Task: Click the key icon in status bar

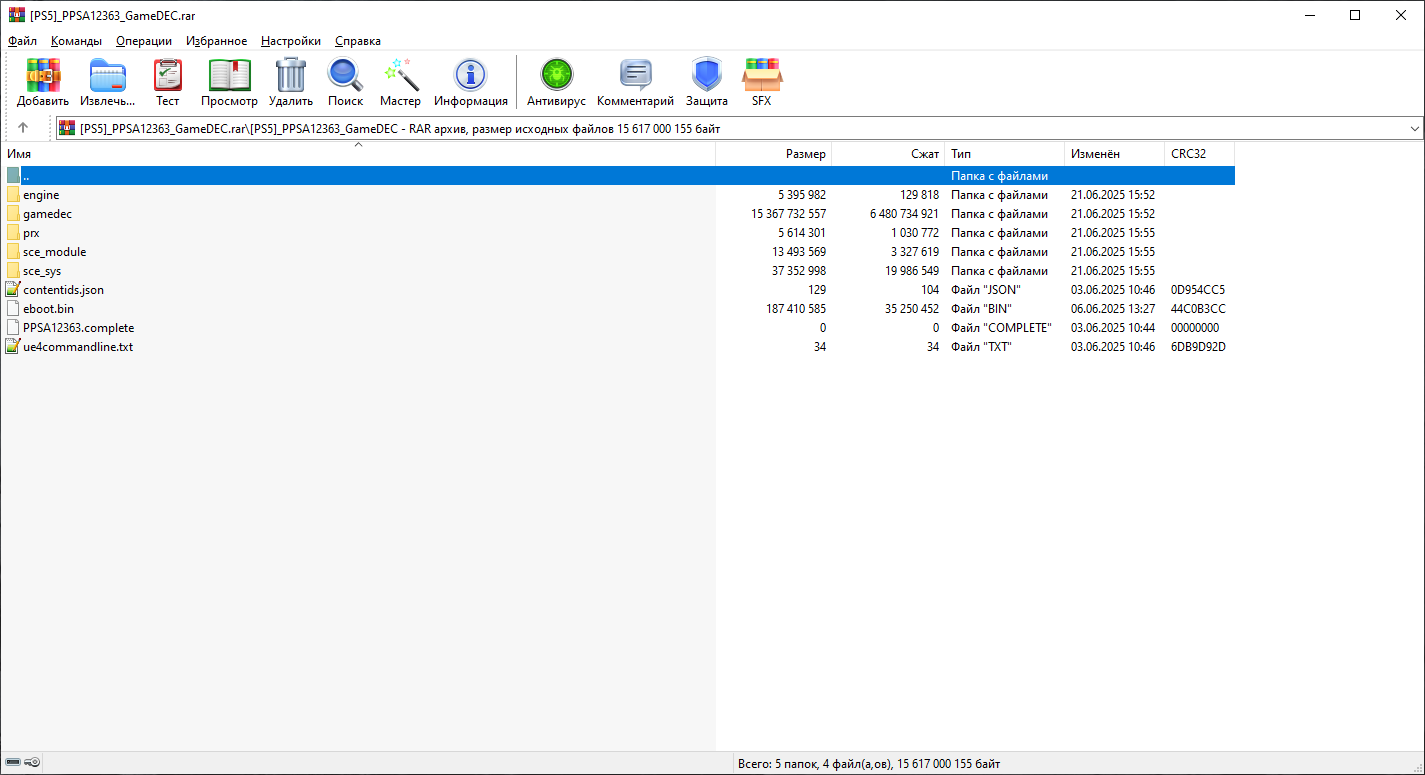Action: [32, 762]
